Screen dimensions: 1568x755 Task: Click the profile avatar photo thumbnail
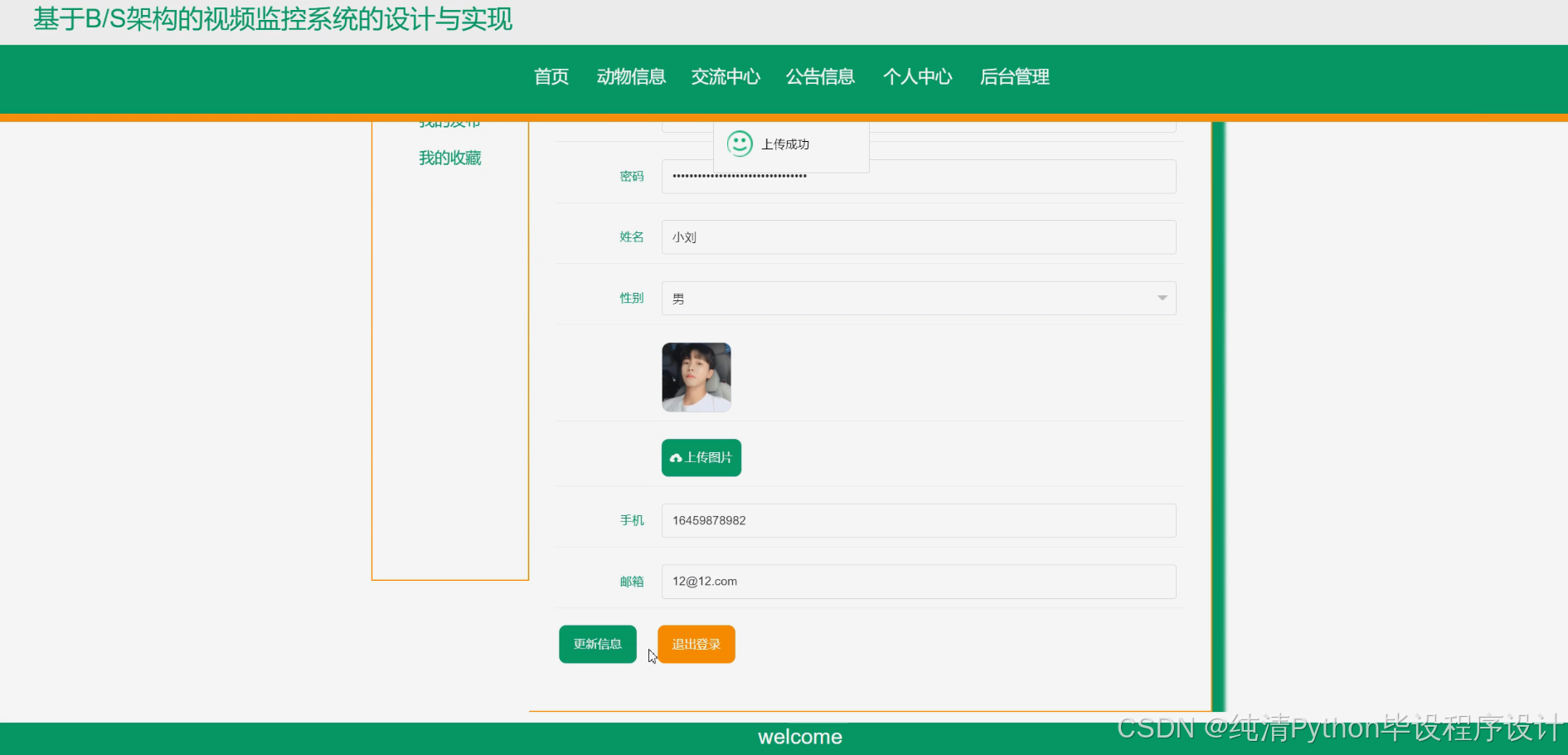(696, 377)
